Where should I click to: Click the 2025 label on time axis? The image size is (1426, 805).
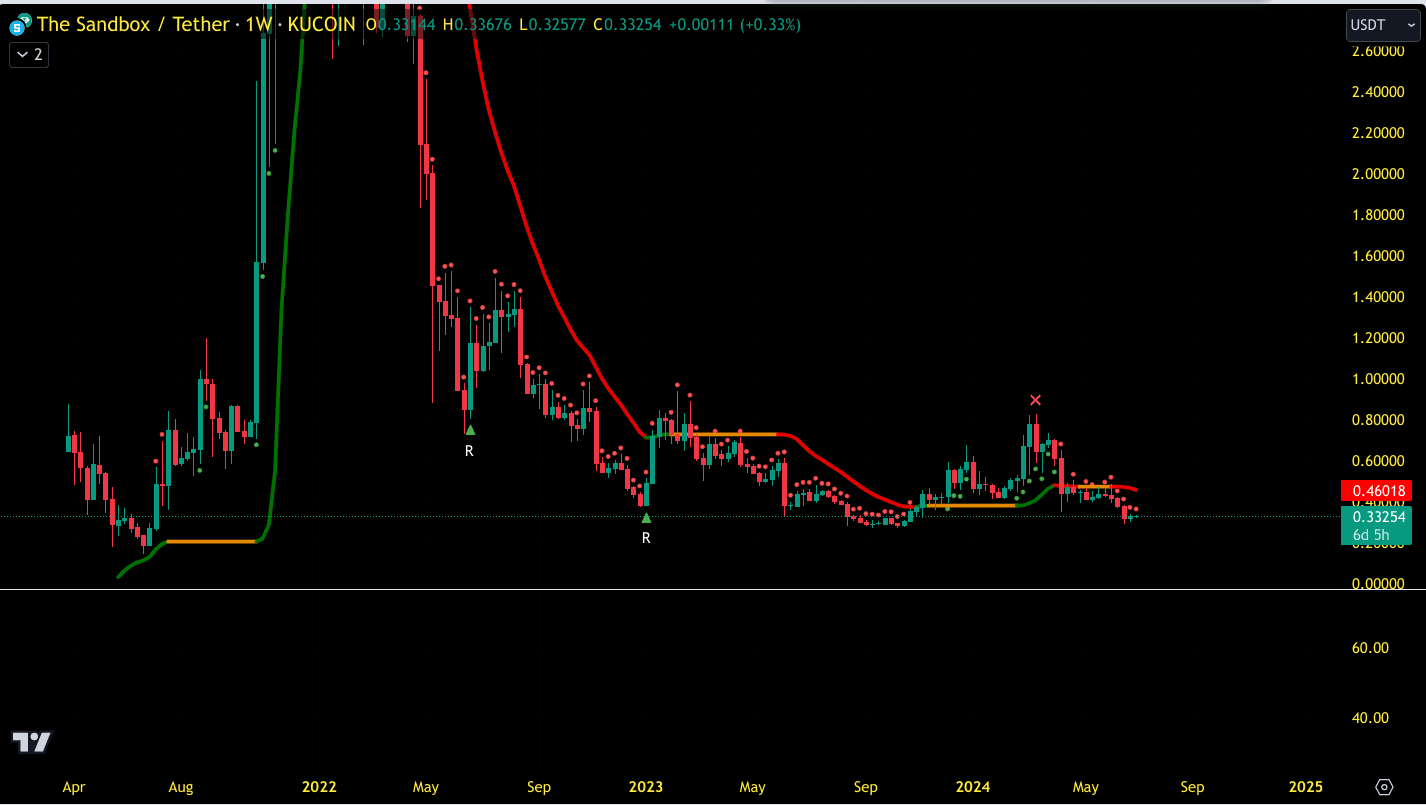click(x=1305, y=787)
